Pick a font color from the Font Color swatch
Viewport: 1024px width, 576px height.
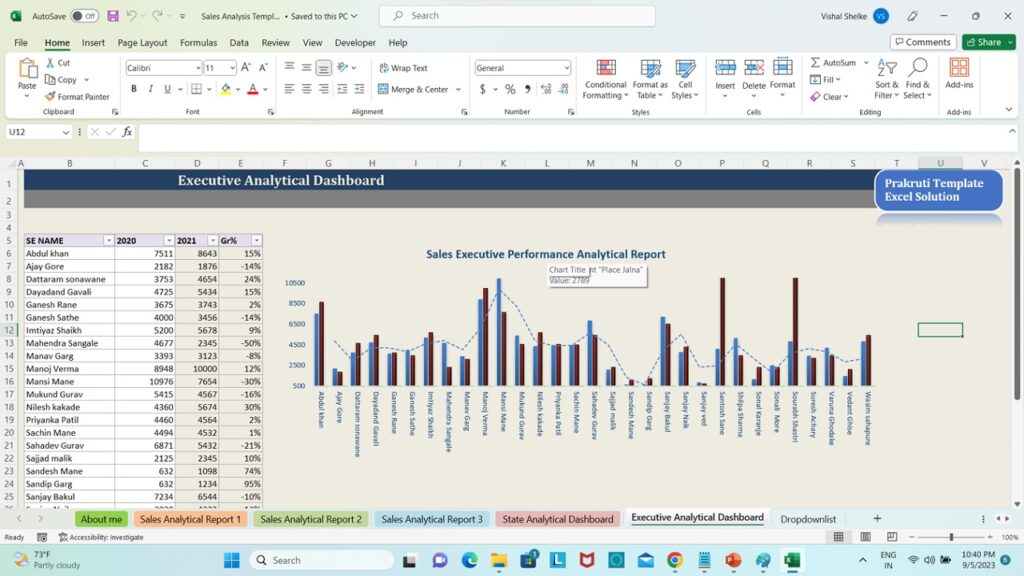pos(255,89)
